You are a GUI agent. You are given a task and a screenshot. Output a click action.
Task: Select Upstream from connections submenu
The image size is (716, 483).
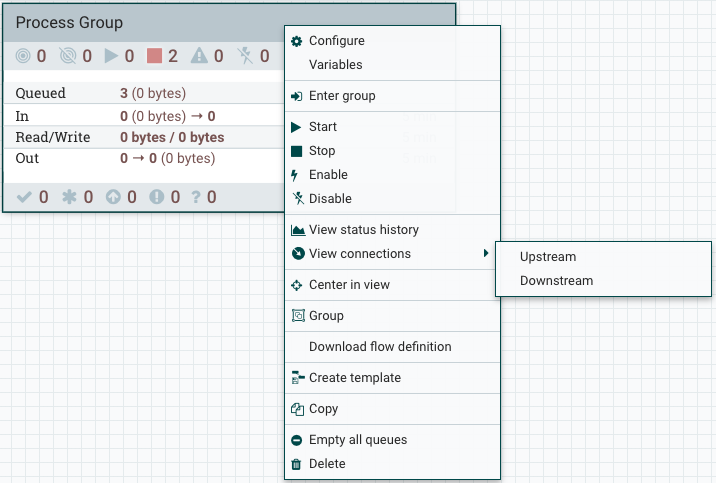coord(547,257)
